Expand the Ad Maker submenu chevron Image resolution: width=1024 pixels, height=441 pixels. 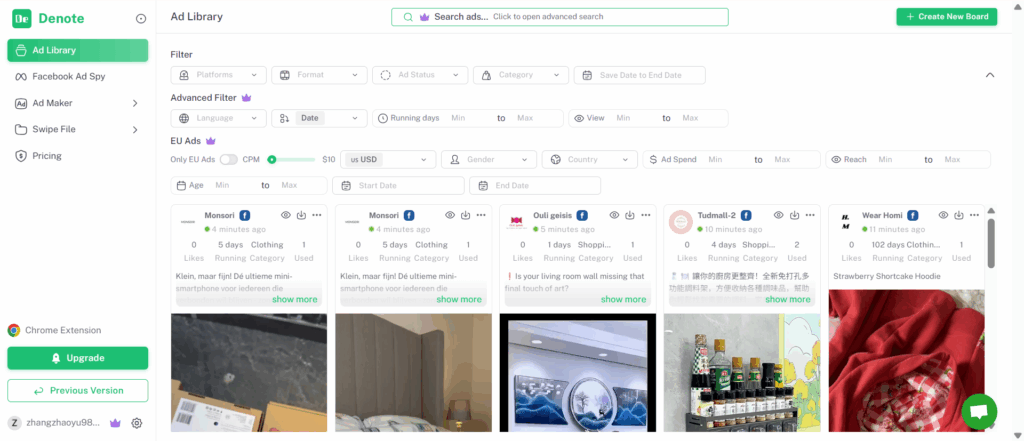coord(135,103)
